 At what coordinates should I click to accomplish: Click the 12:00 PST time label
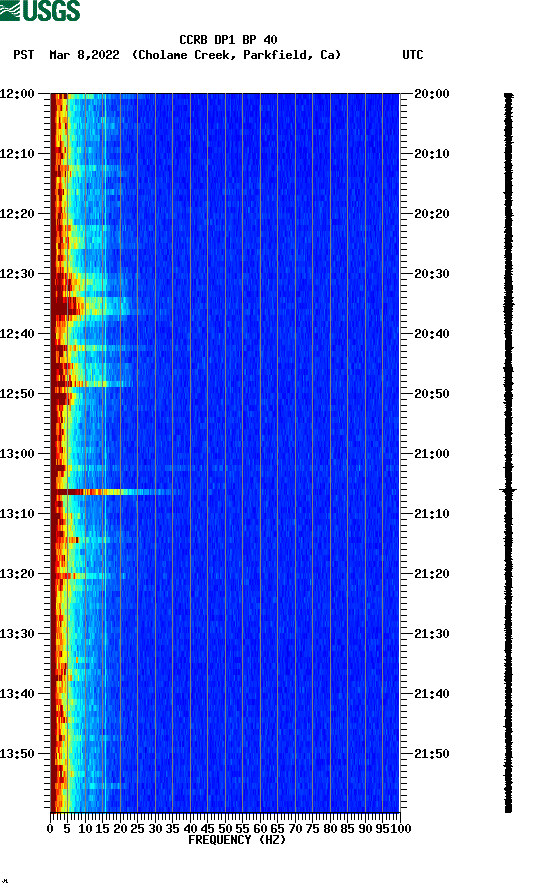[18, 93]
